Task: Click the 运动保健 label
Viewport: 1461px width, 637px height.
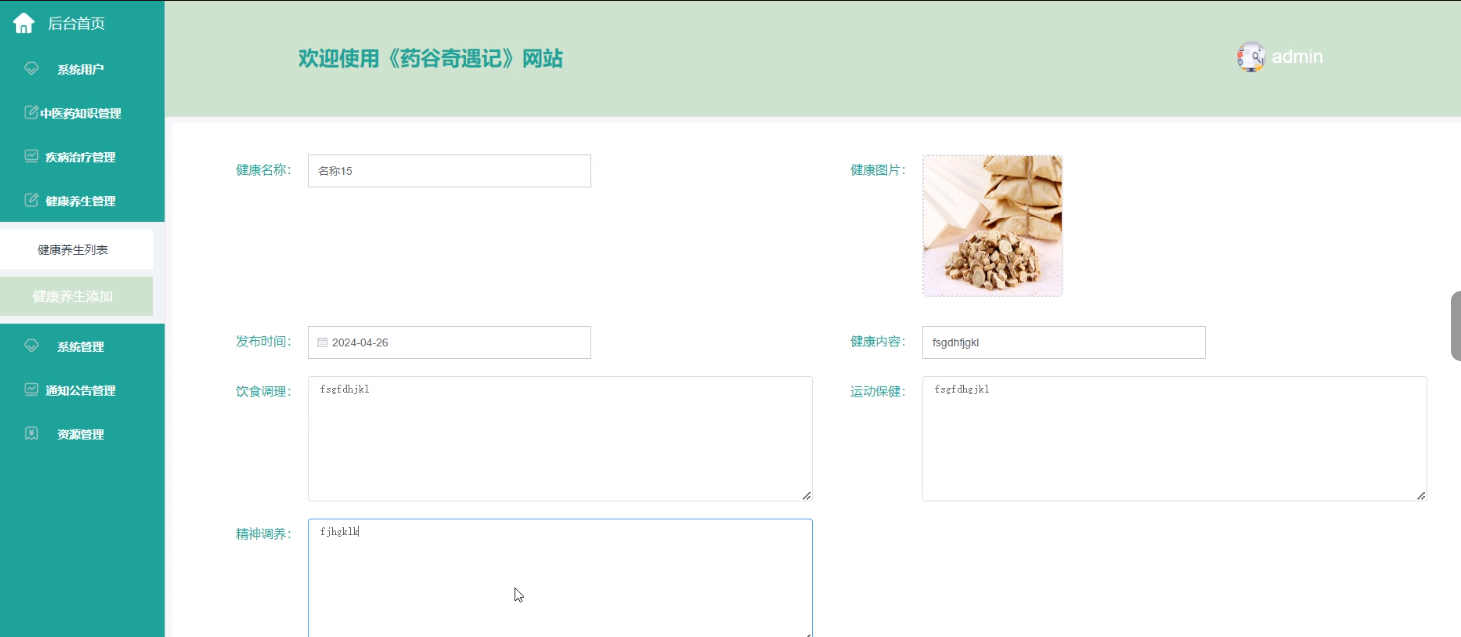Action: tap(877, 391)
